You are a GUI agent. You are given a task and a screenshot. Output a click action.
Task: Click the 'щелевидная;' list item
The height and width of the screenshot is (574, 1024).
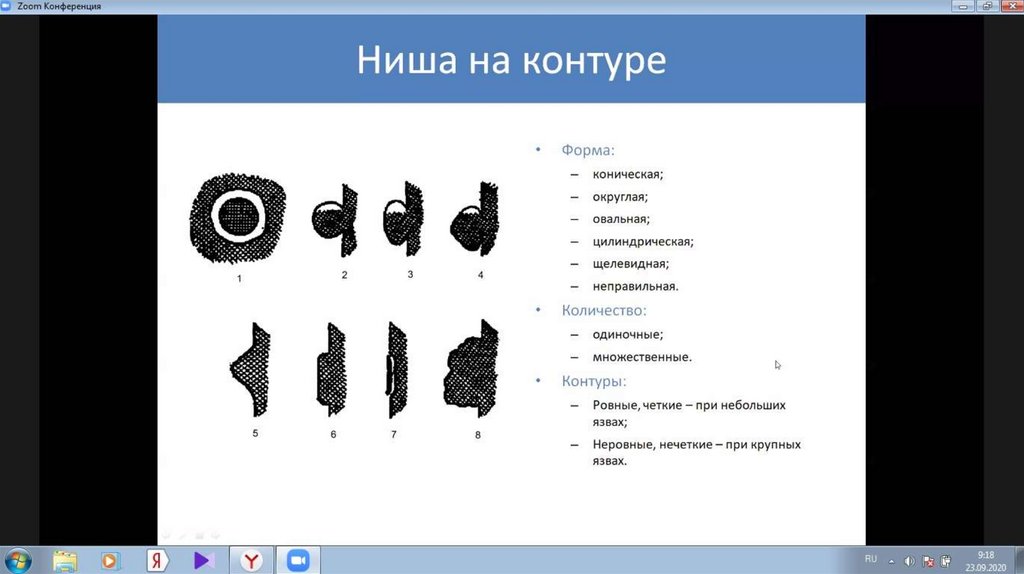pyautogui.click(x=630, y=264)
